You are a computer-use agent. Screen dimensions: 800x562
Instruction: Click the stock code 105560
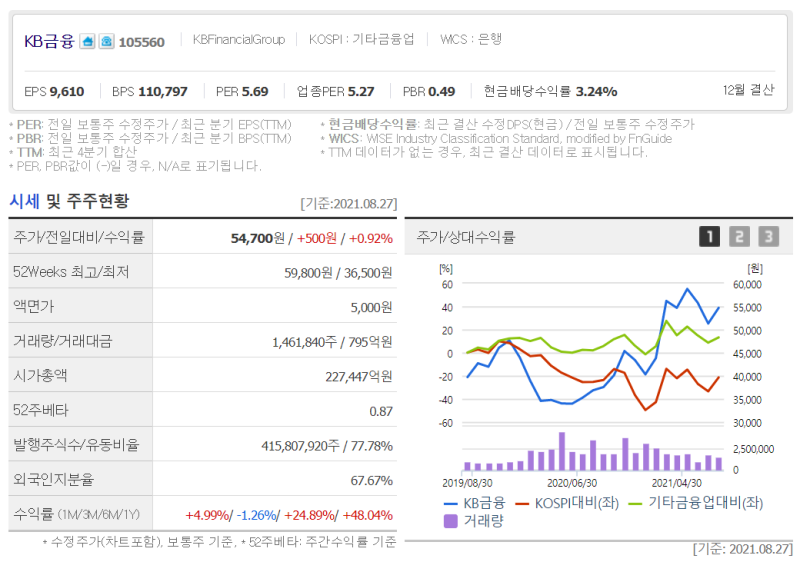[x=141, y=42]
